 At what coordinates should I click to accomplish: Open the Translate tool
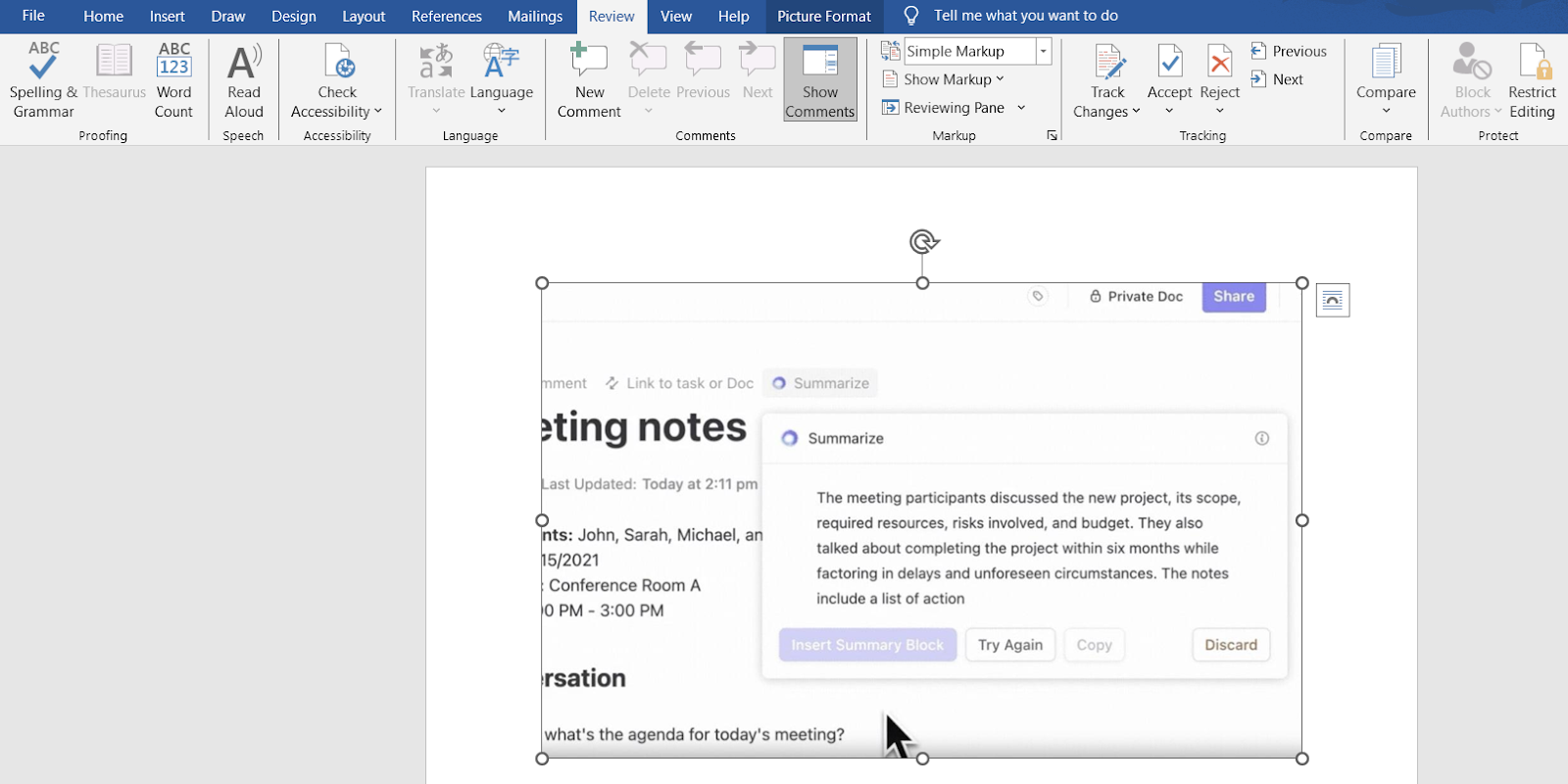(x=436, y=73)
